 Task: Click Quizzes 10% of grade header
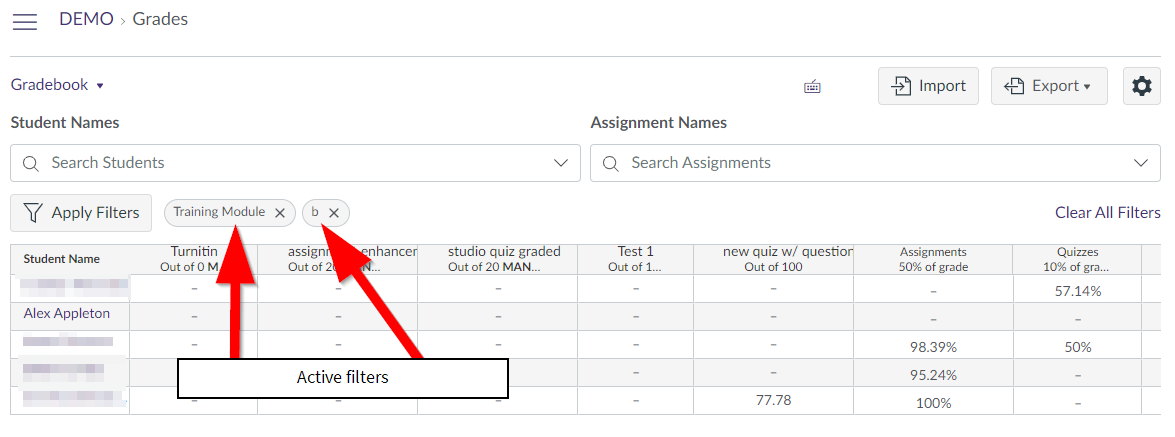pyautogui.click(x=1078, y=259)
